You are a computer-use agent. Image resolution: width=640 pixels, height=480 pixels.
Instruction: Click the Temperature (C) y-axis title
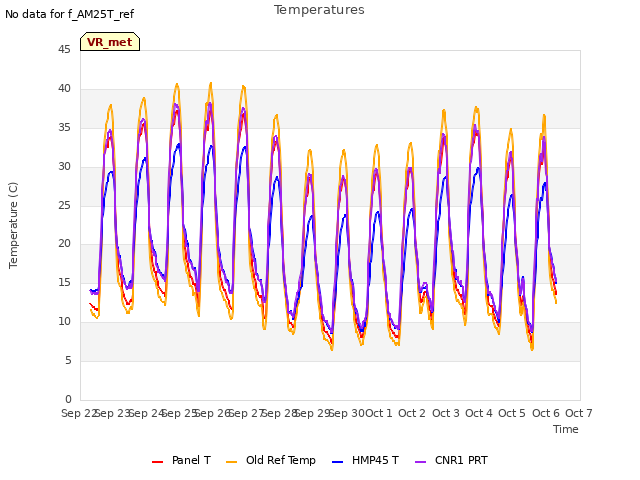(x=13, y=225)
